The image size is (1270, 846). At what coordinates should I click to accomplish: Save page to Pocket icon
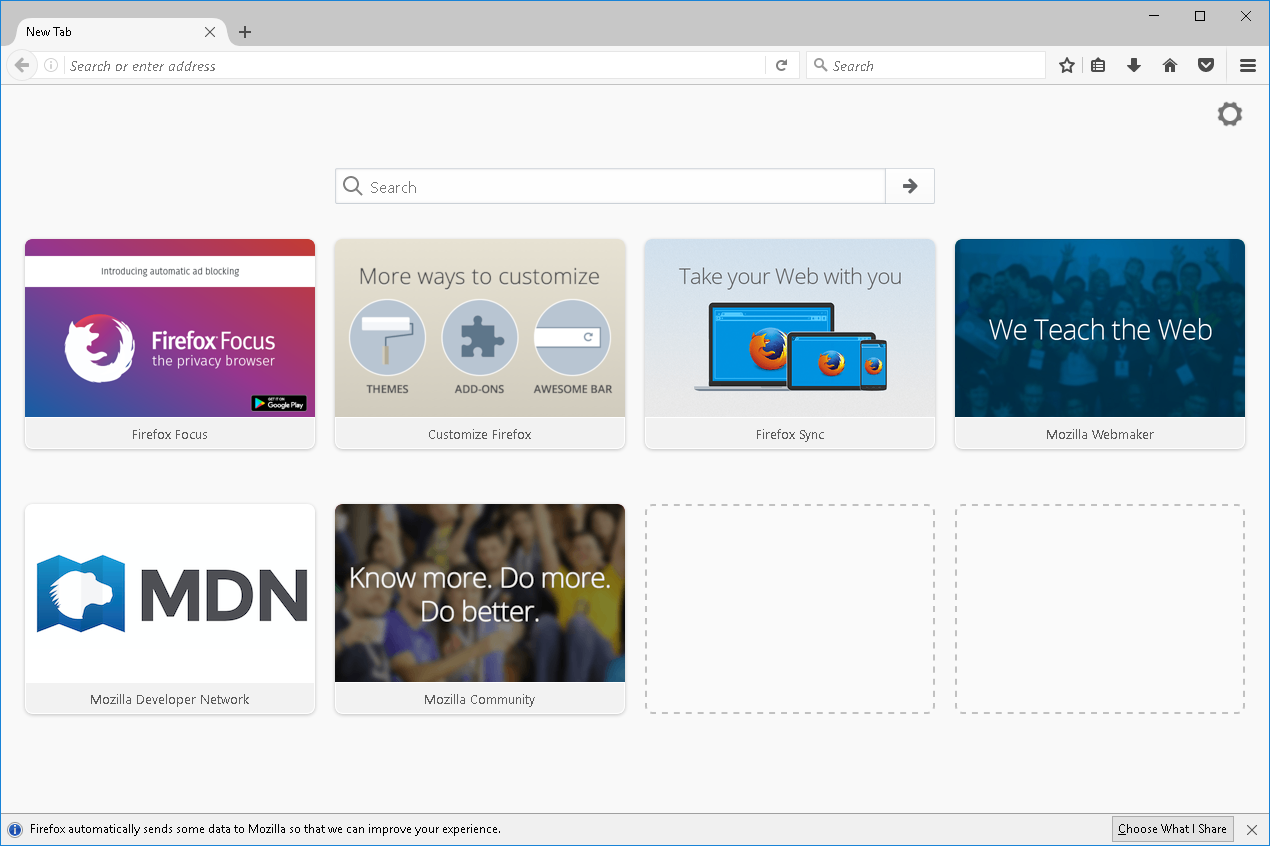1206,66
